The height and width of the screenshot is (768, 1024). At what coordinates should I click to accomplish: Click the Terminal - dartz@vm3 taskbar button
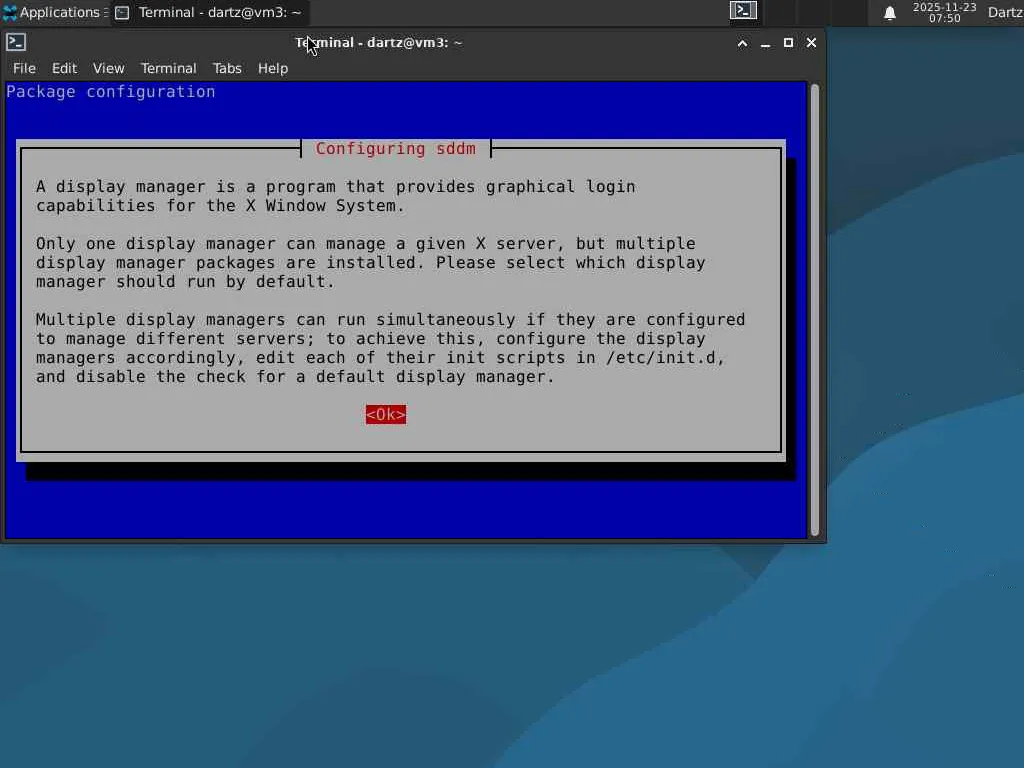[208, 12]
